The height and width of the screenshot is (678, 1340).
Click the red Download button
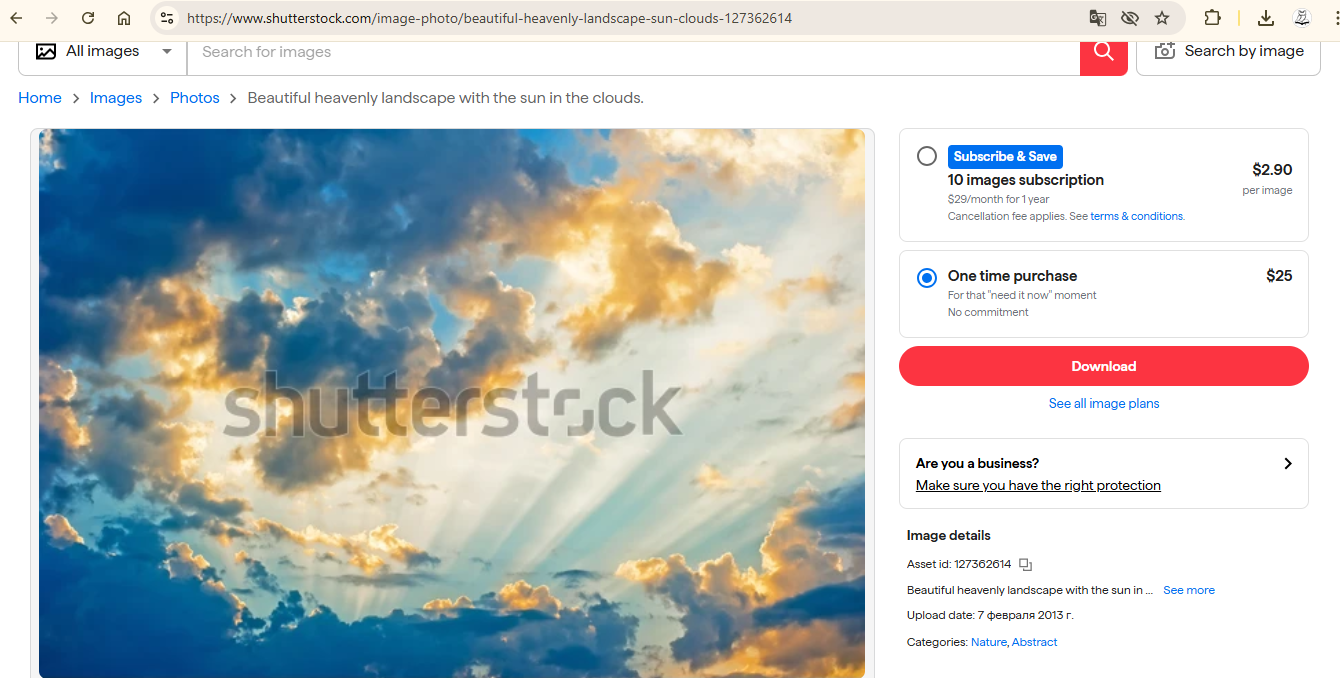click(x=1104, y=366)
